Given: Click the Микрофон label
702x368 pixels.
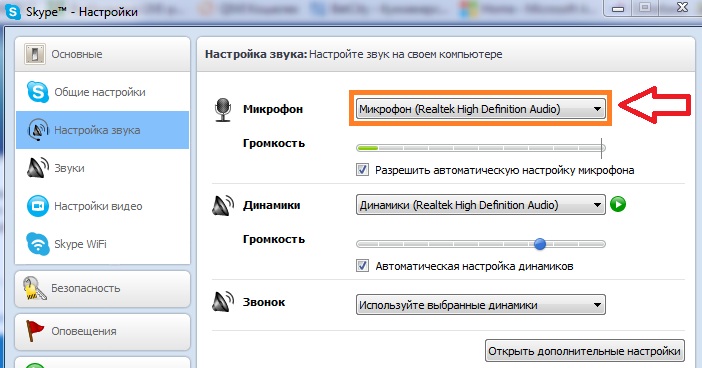Looking at the screenshot, I should coord(273,109).
